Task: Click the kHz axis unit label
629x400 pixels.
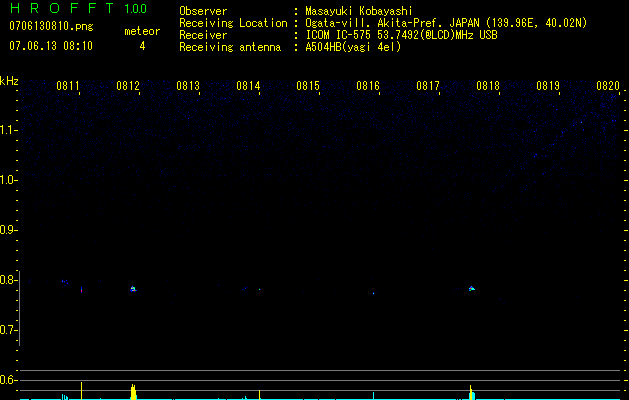Action: [9, 81]
